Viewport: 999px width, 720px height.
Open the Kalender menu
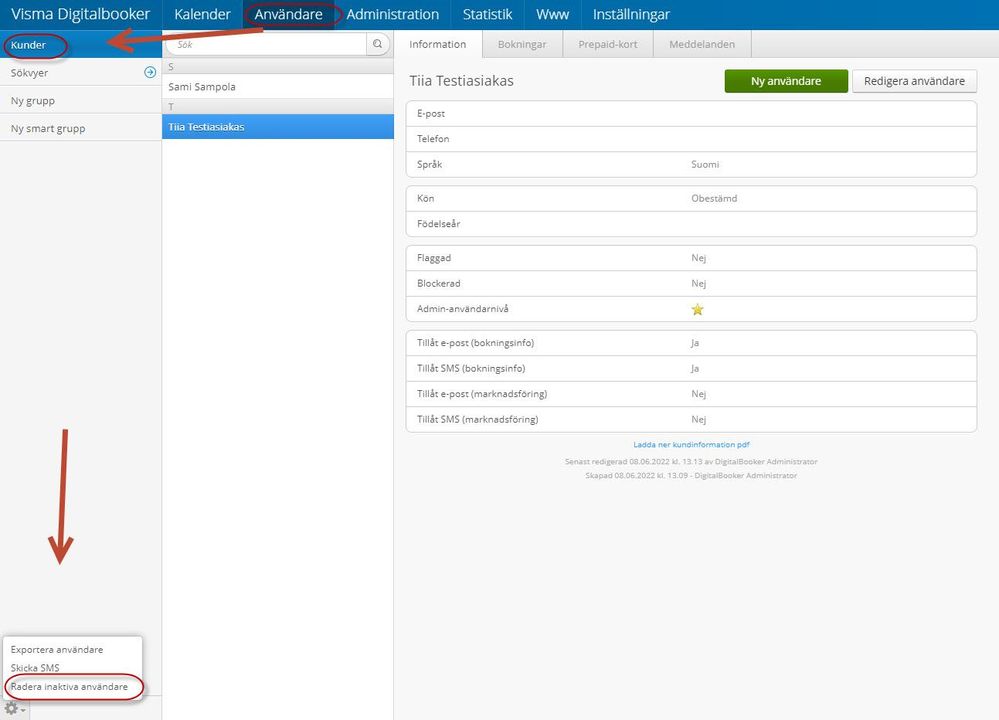click(x=202, y=14)
